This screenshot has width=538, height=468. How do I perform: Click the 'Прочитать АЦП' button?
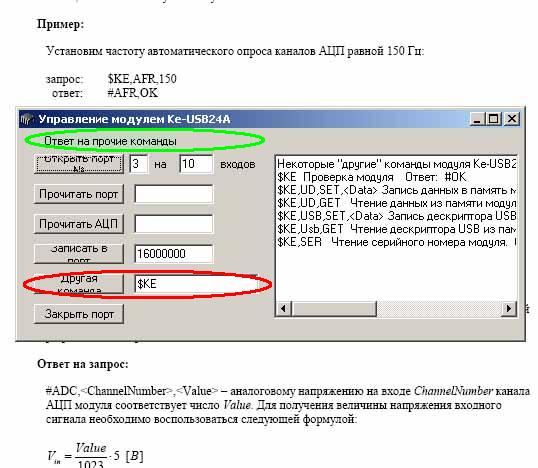tap(79, 224)
